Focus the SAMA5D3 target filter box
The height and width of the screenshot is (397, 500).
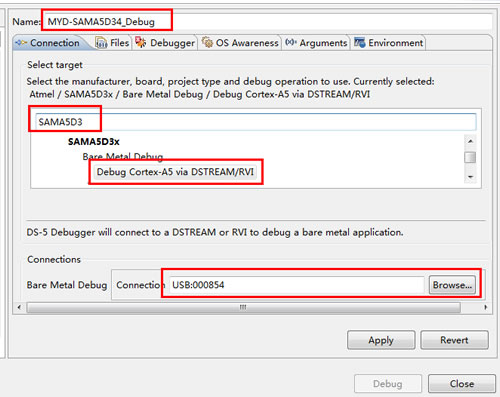coord(255,122)
